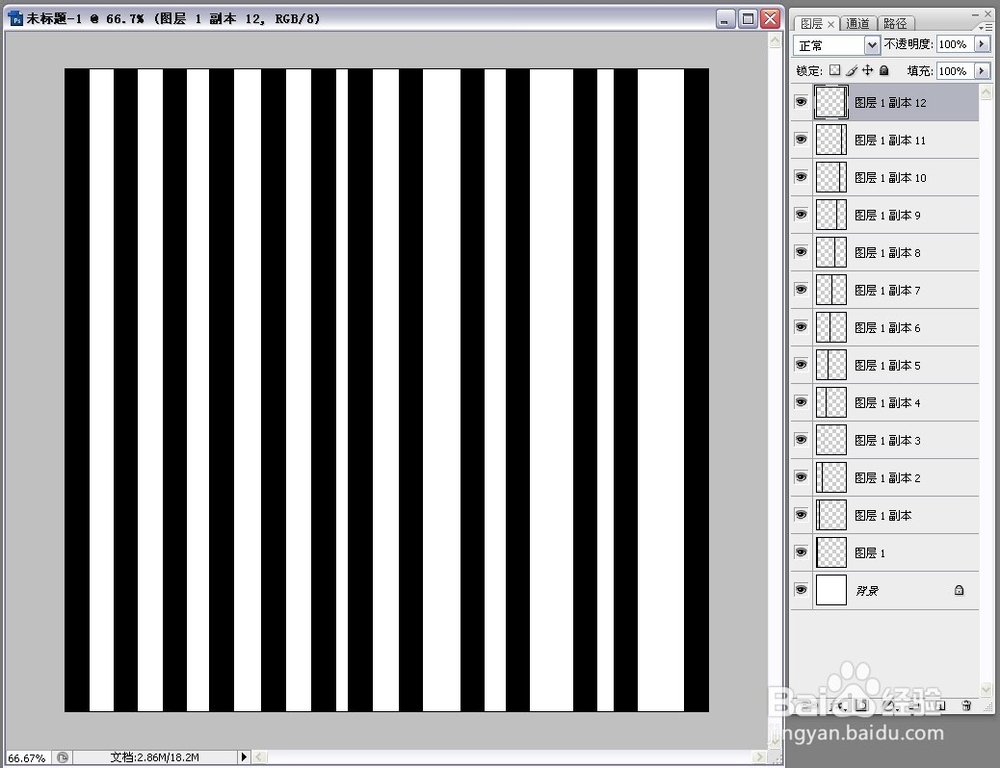Select the thumbnail of 图层 1 副本 3

click(x=831, y=440)
